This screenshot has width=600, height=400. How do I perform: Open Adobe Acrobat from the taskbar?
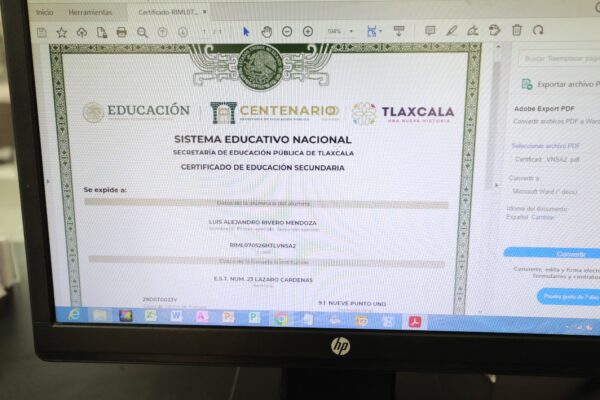(414, 321)
